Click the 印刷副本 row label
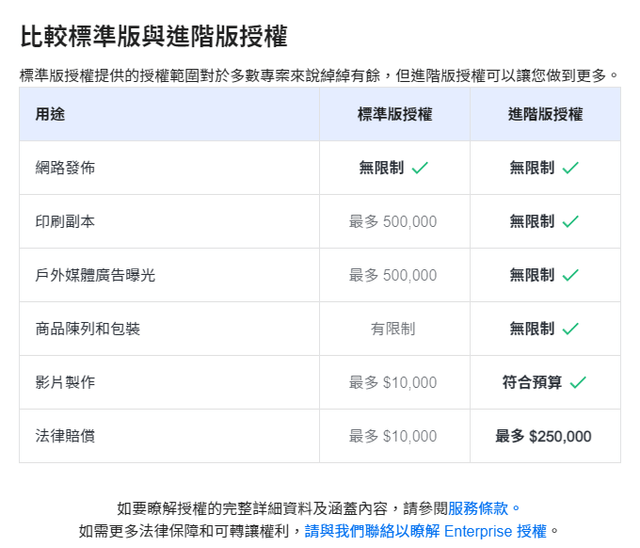The image size is (640, 548). (65, 221)
